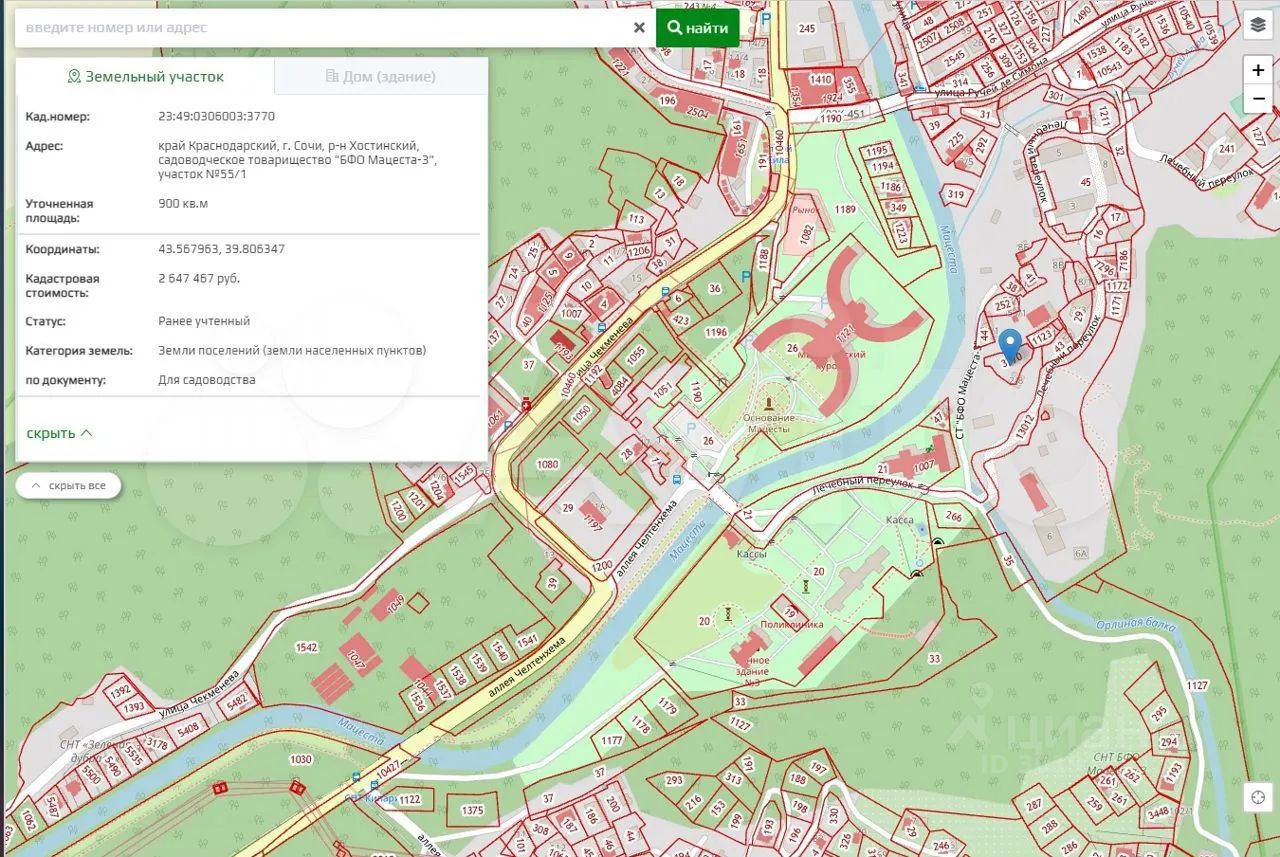Screen dimensions: 1280x857
Task: Select parcel 1410 on the map
Action: coord(821,79)
